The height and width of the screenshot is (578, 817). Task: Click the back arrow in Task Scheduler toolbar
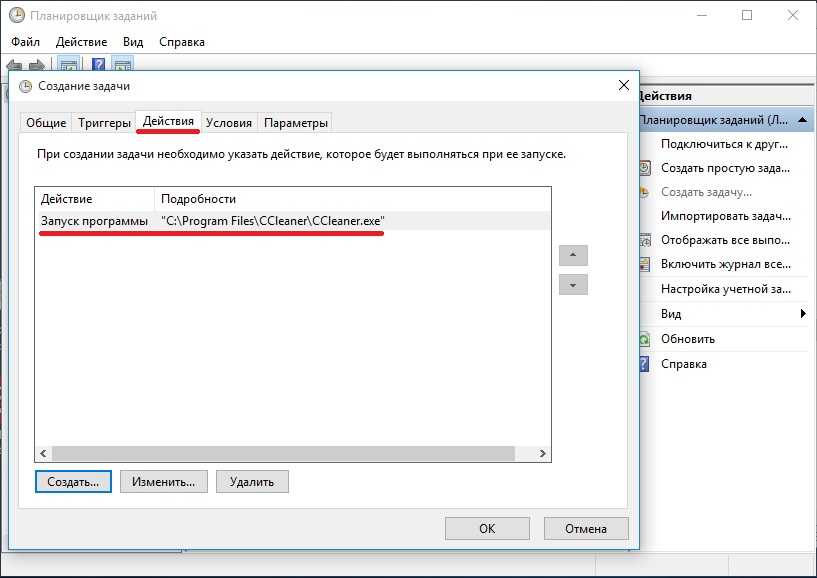(14, 66)
